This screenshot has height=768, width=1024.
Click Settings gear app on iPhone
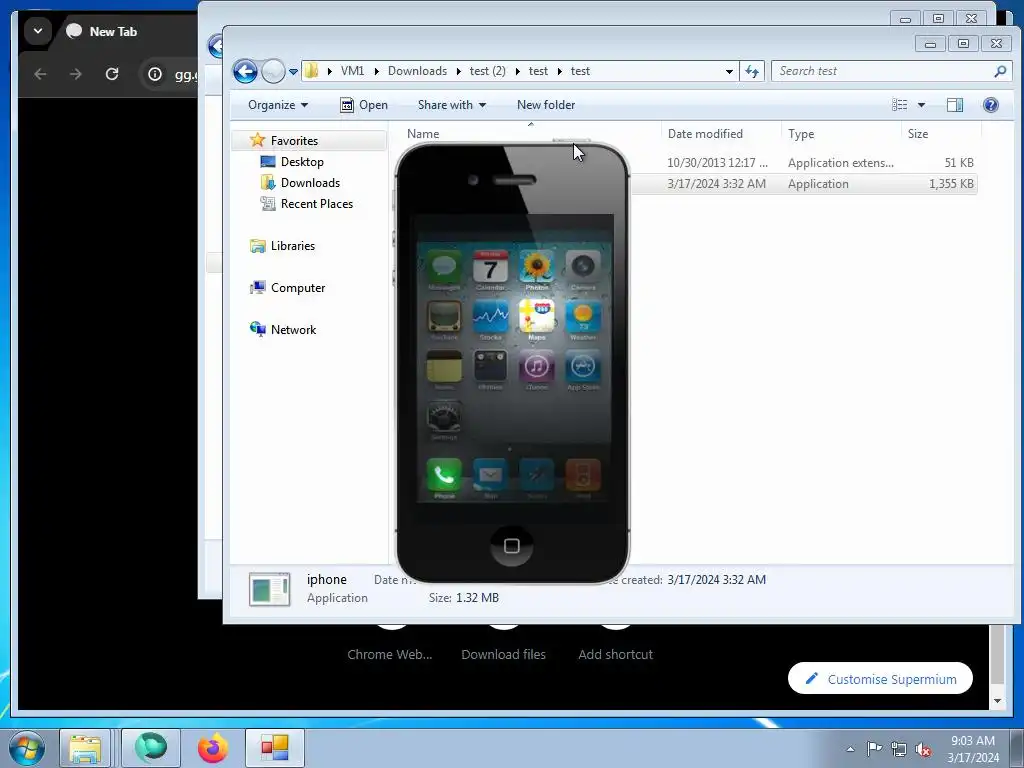(444, 417)
